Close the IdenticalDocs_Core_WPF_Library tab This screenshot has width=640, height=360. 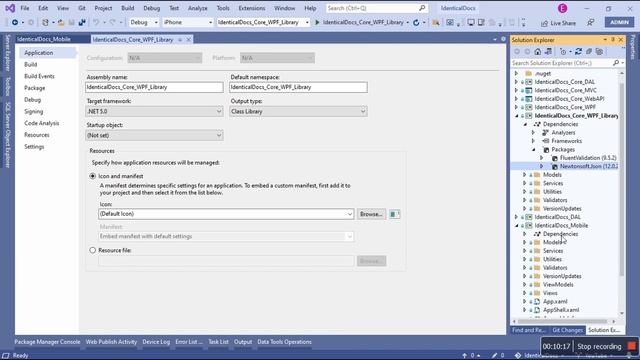coord(189,40)
